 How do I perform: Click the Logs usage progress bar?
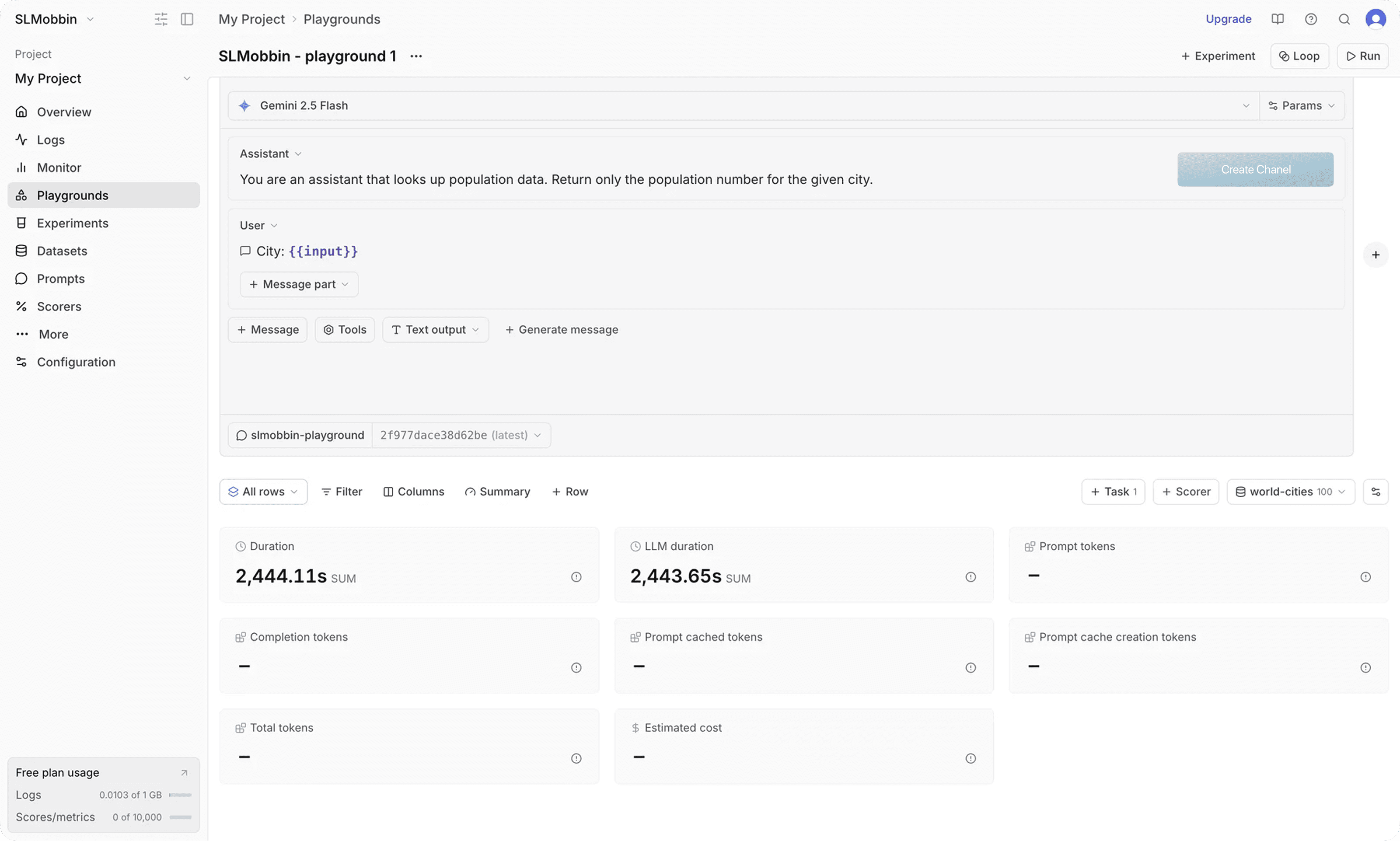coord(180,795)
